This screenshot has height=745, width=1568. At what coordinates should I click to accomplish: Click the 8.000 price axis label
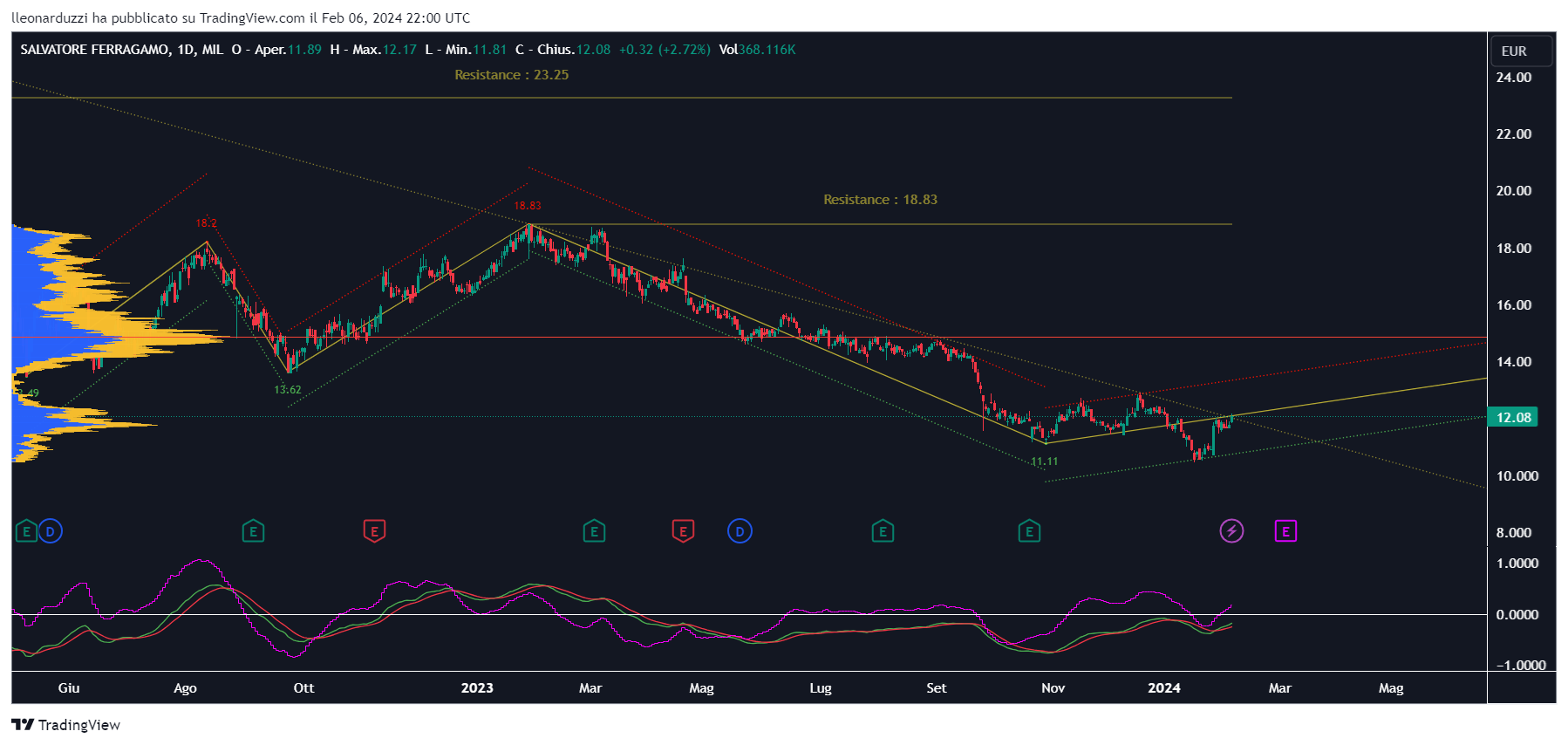pos(1514,533)
